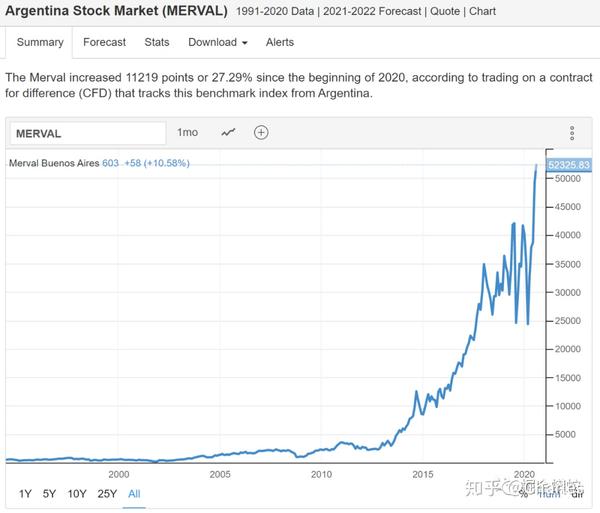Click the MERVAL symbol input field
This screenshot has width=600, height=513.
coord(88,133)
